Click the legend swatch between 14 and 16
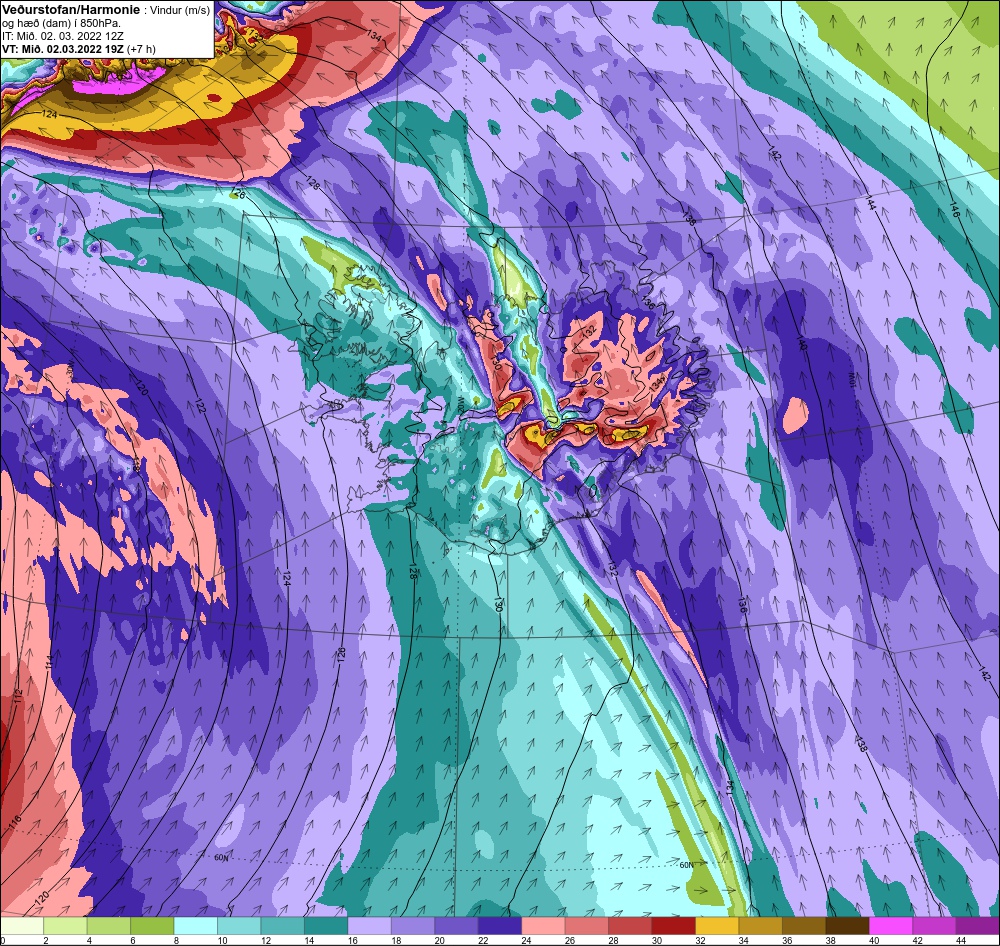The image size is (1000, 946). (326, 926)
